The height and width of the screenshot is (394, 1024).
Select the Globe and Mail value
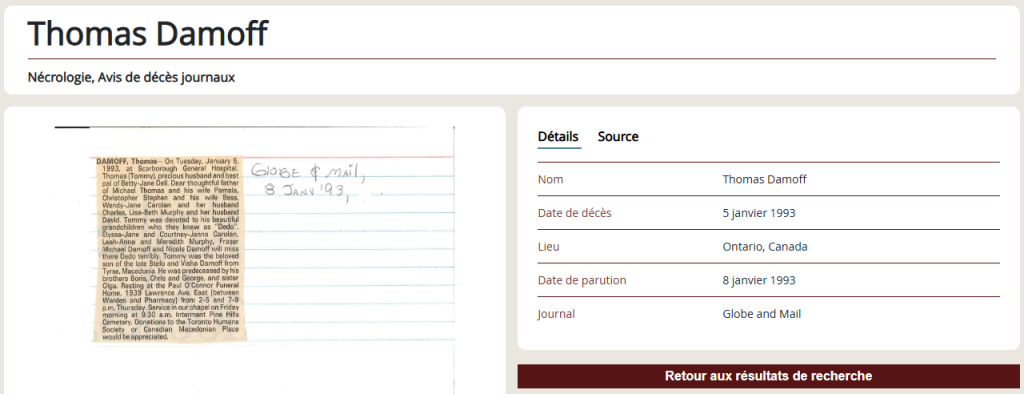click(761, 314)
